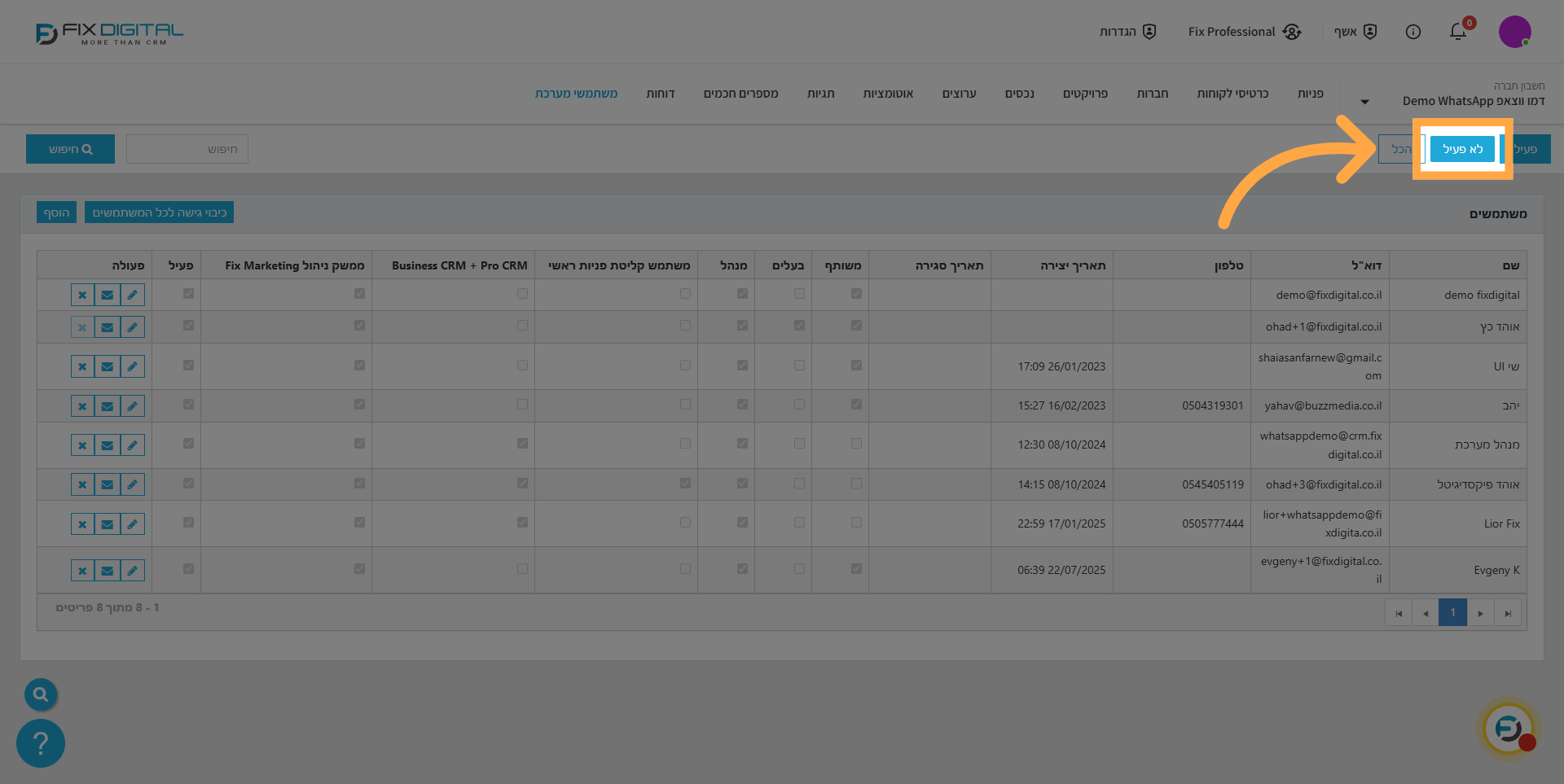The height and width of the screenshot is (784, 1564).
Task: Click the purple user avatar
Action: [1514, 32]
